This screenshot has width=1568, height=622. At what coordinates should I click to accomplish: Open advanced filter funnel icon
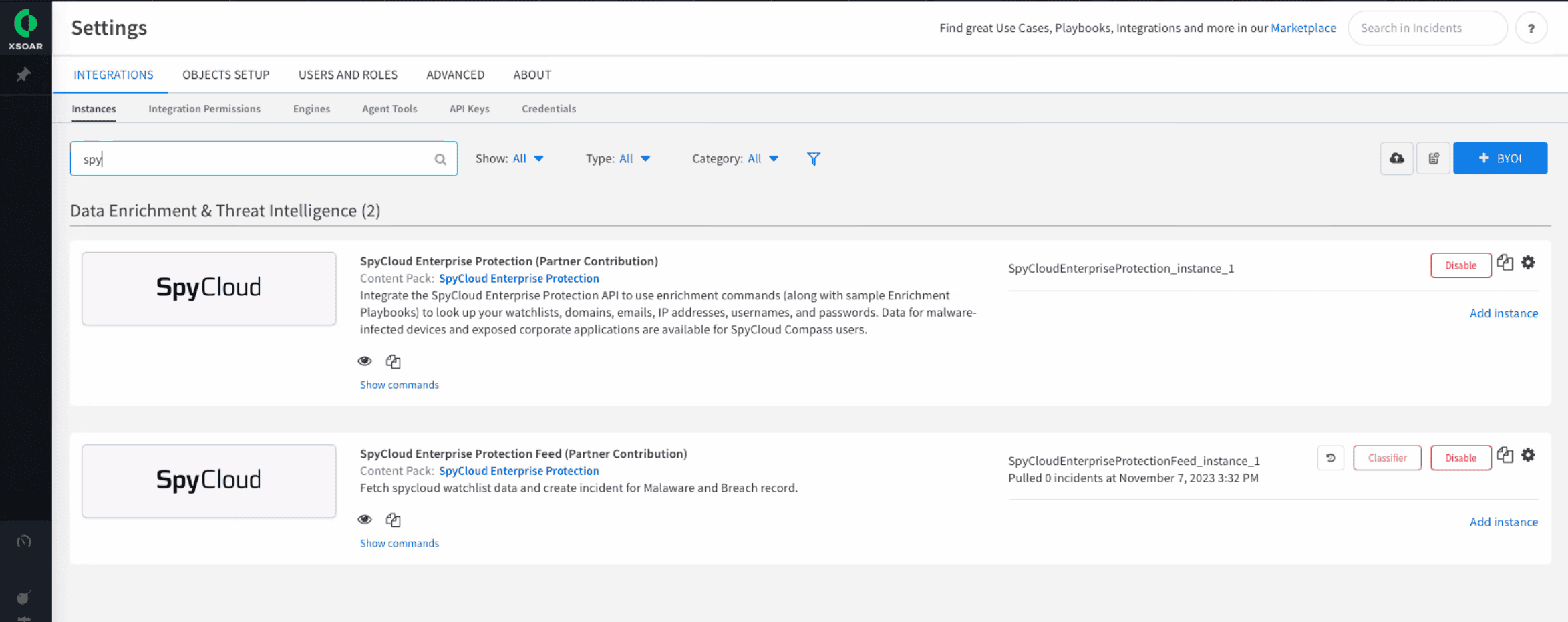click(x=813, y=158)
